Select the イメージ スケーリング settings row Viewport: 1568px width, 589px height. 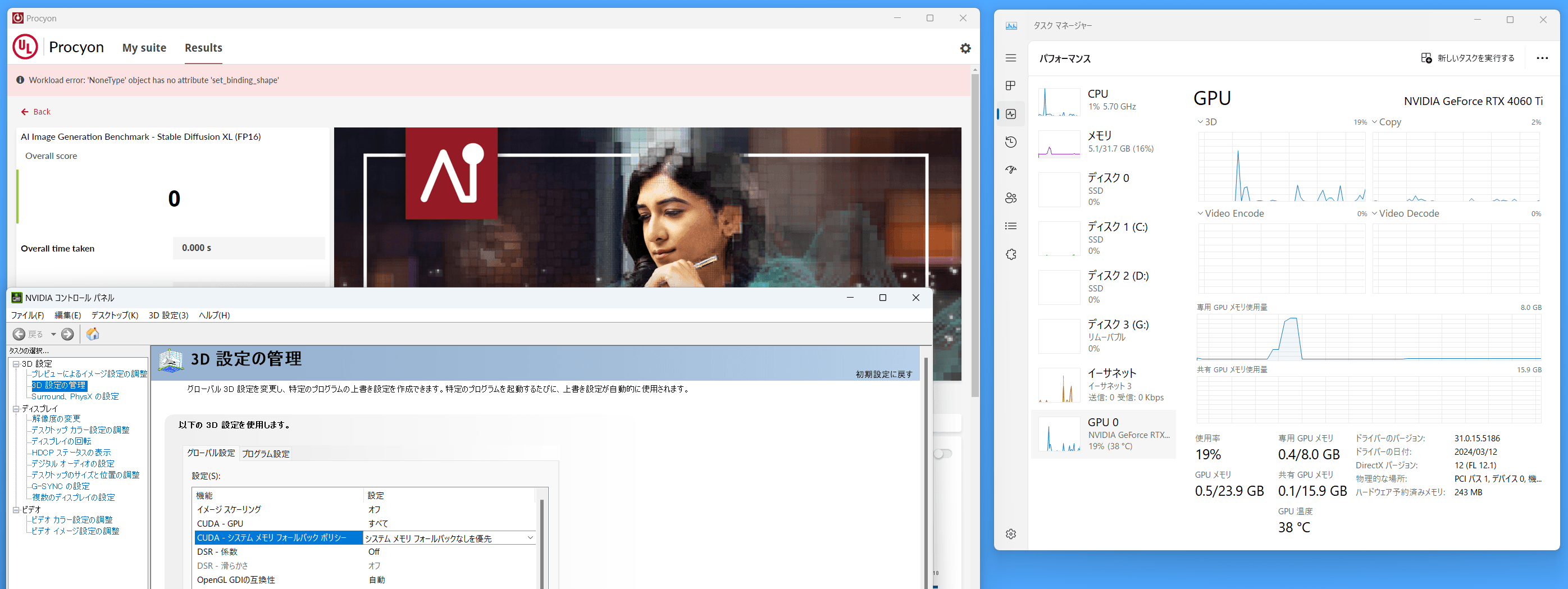click(x=365, y=510)
